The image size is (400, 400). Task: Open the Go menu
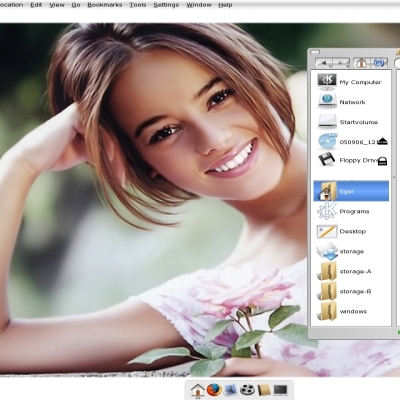coord(76,5)
